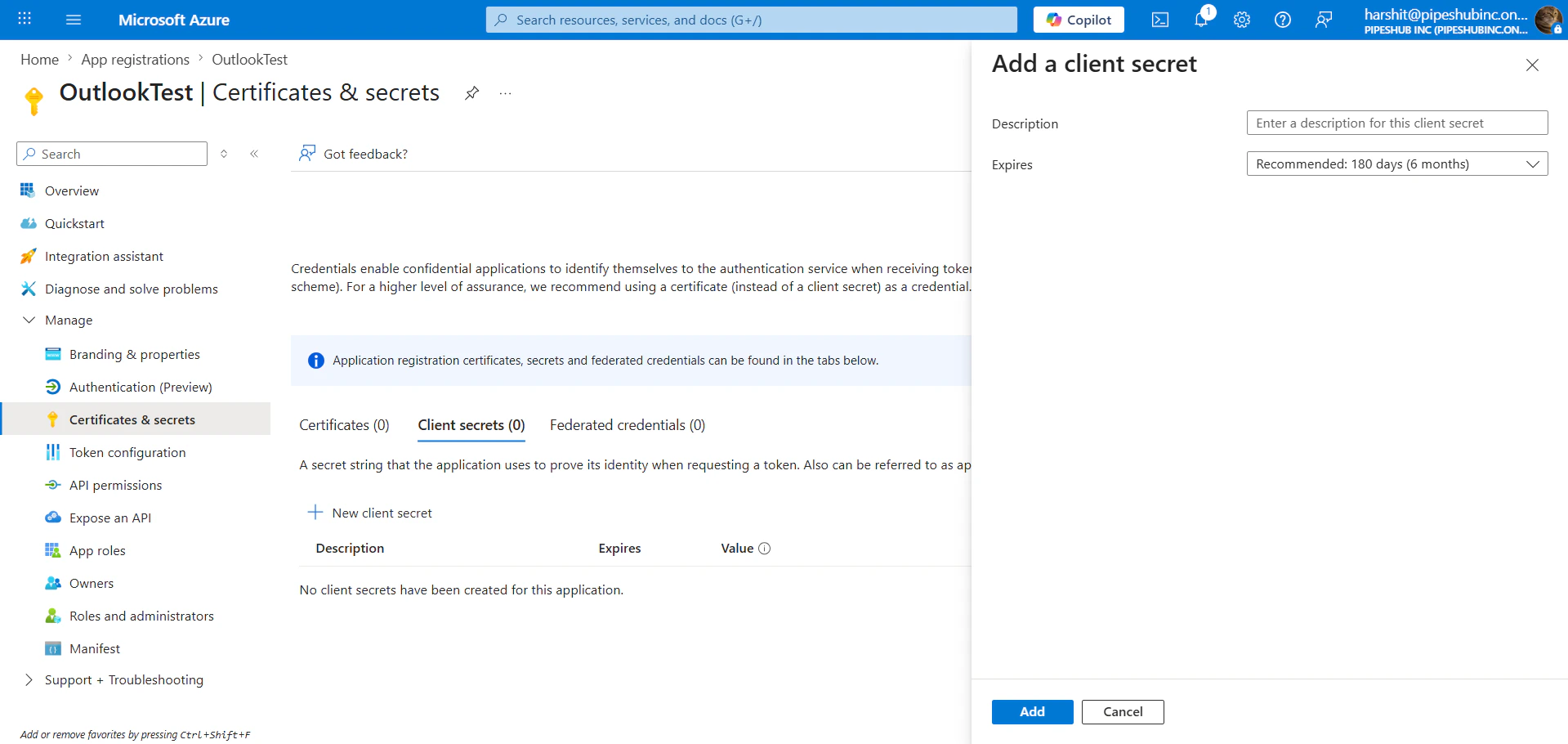Open Token configuration in the sidebar
Screen dimensions: 1568x744
127,451
